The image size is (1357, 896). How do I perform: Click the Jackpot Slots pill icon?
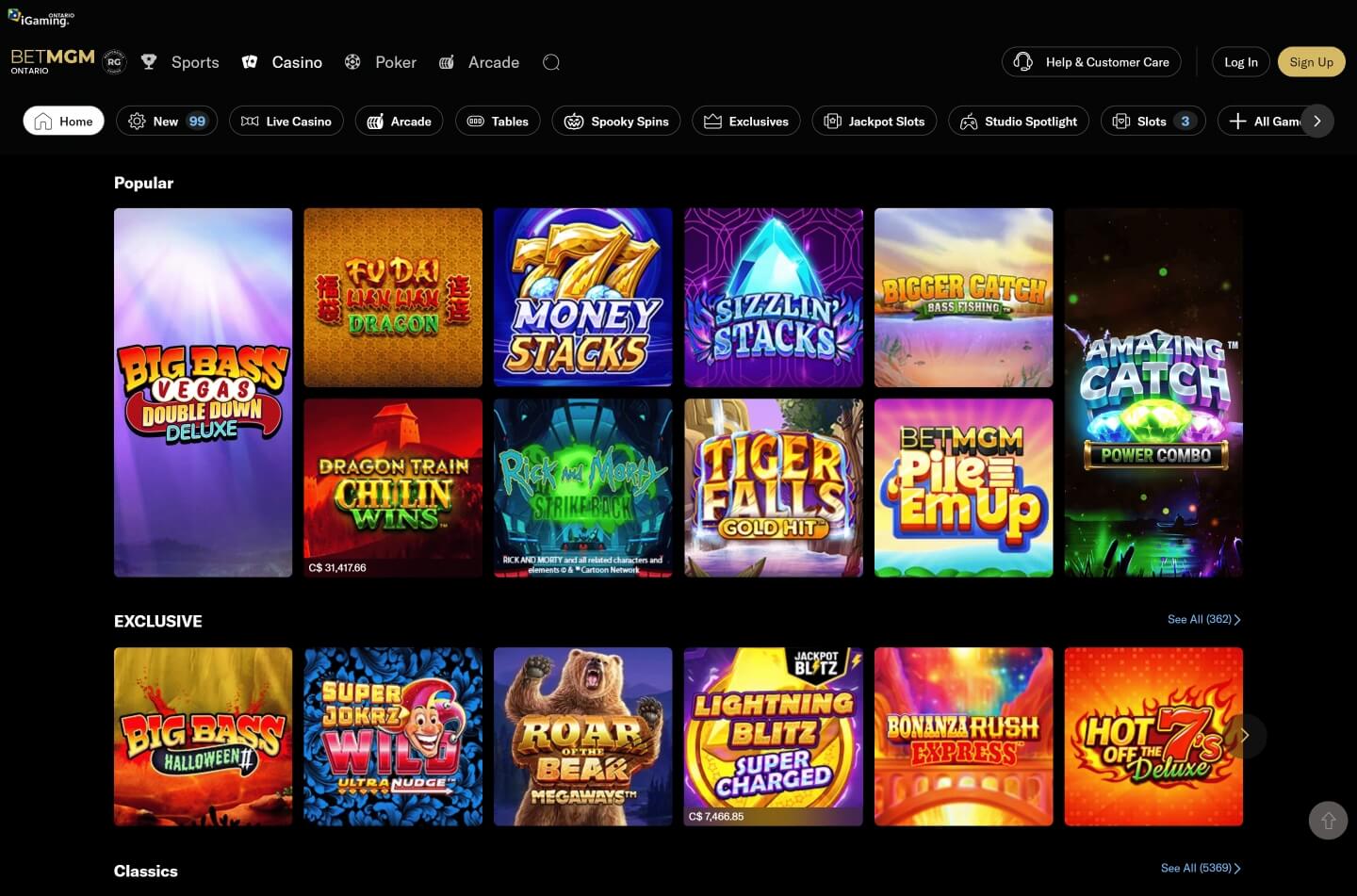coord(832,121)
